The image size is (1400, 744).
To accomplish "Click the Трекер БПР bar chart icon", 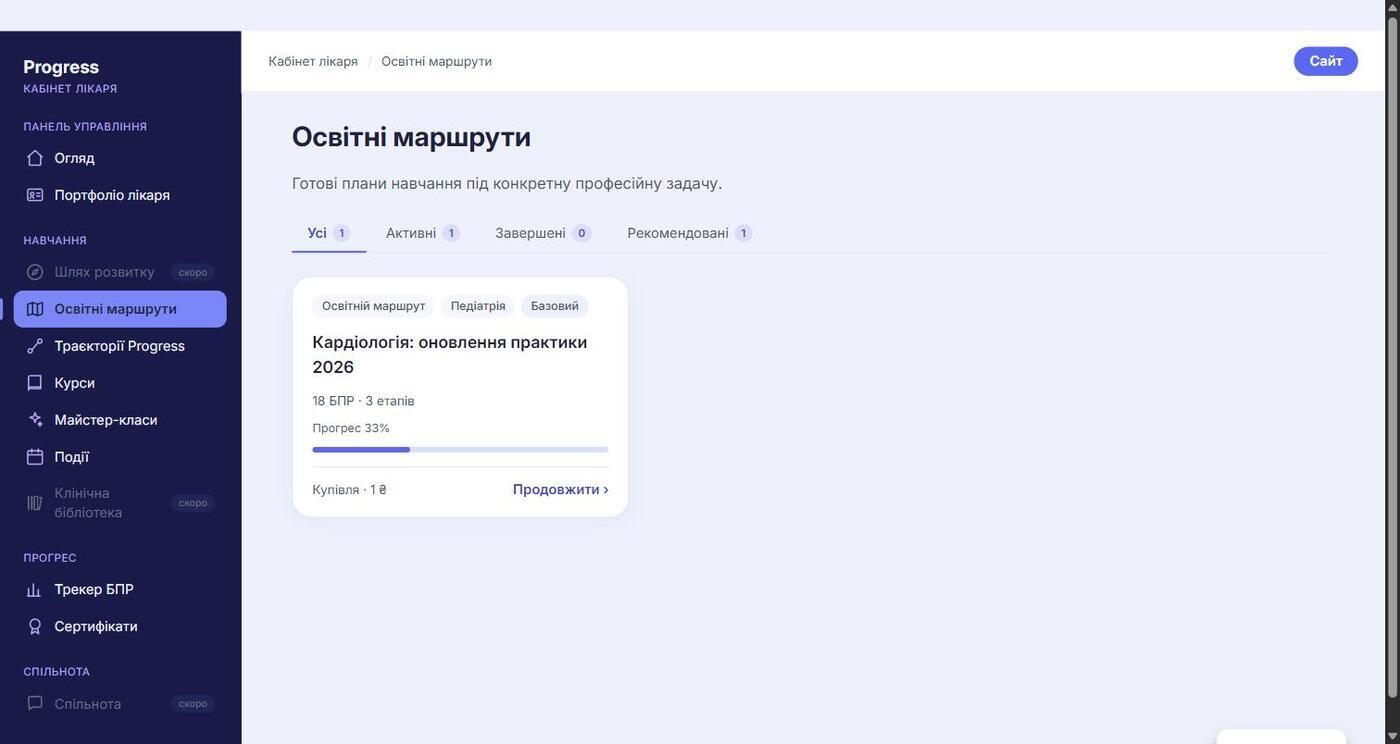I will click(35, 590).
